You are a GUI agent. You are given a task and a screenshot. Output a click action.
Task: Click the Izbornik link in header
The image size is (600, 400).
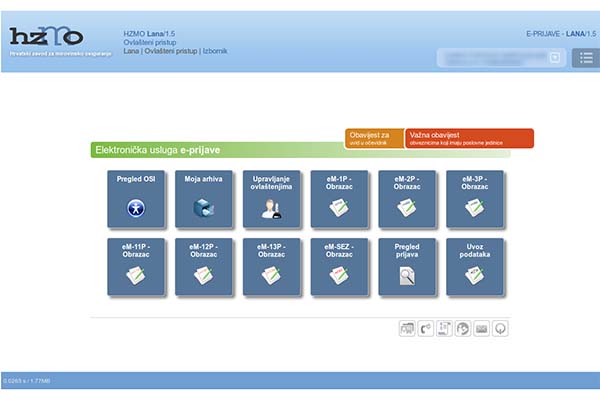214,51
